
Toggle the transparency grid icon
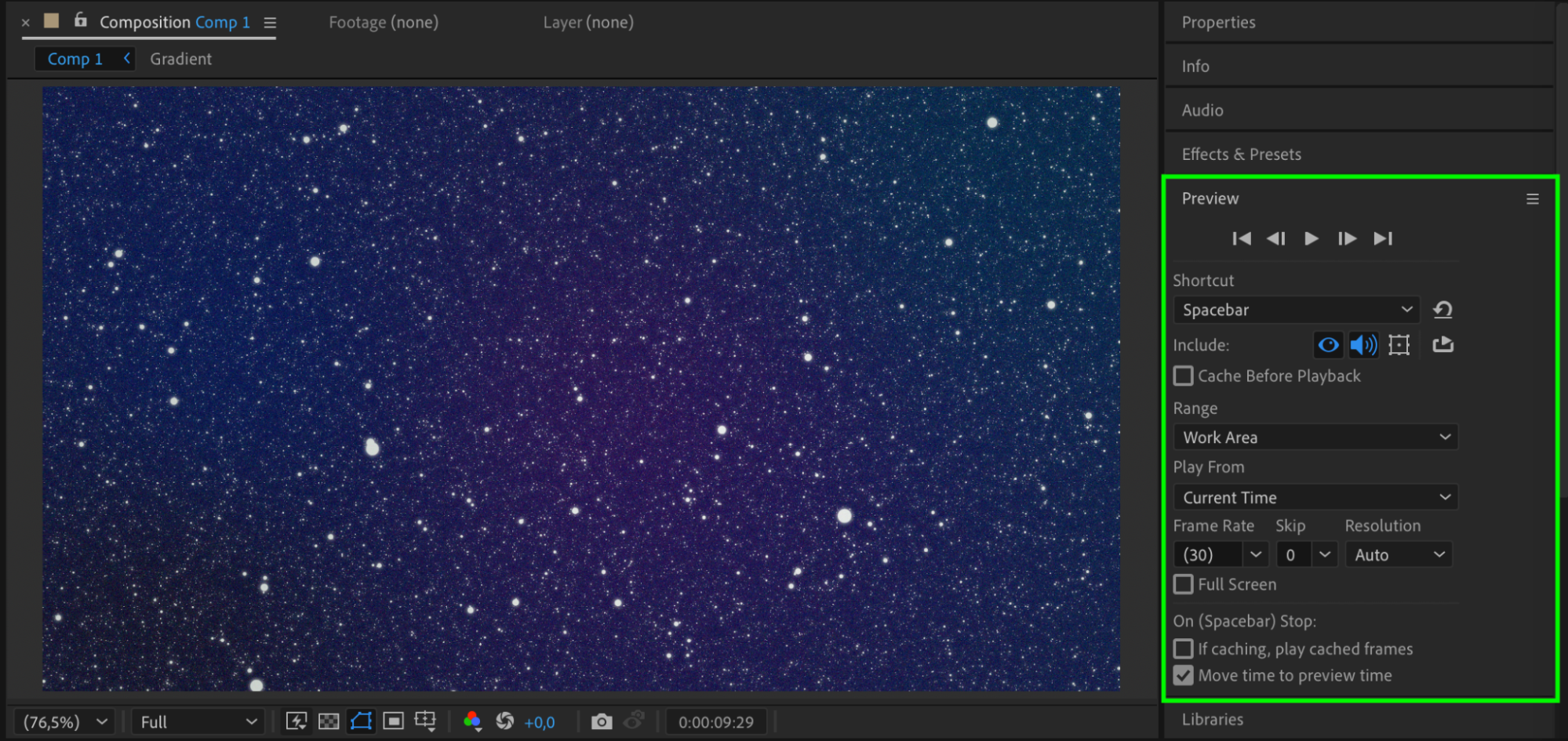[x=329, y=721]
